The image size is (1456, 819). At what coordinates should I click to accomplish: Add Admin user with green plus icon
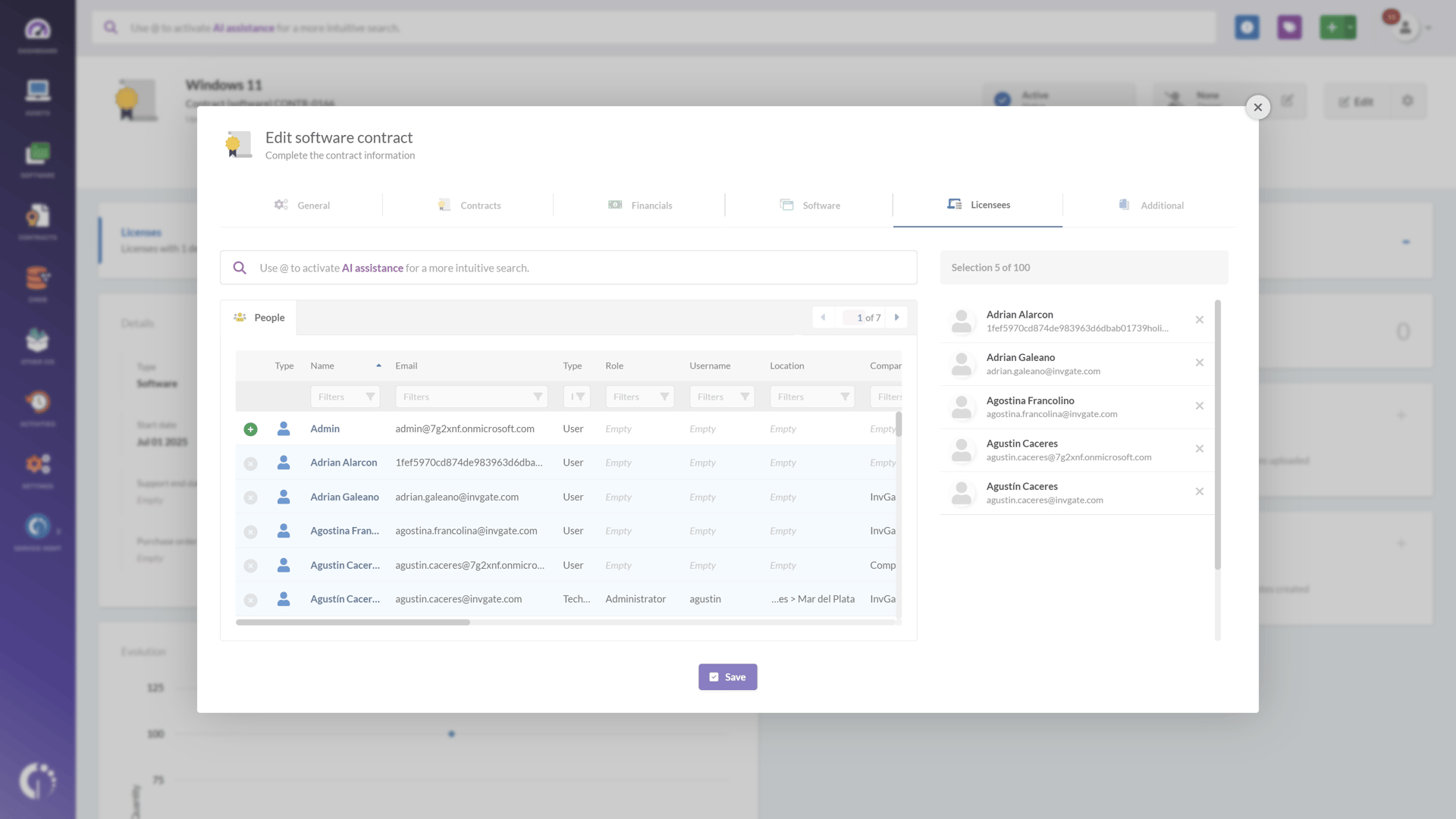pos(250,429)
